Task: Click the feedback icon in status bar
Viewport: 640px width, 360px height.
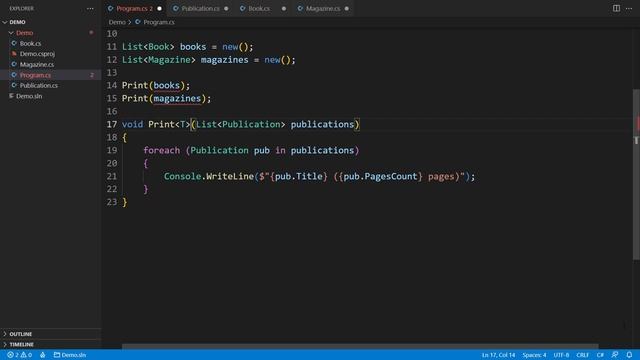Action: (615, 355)
